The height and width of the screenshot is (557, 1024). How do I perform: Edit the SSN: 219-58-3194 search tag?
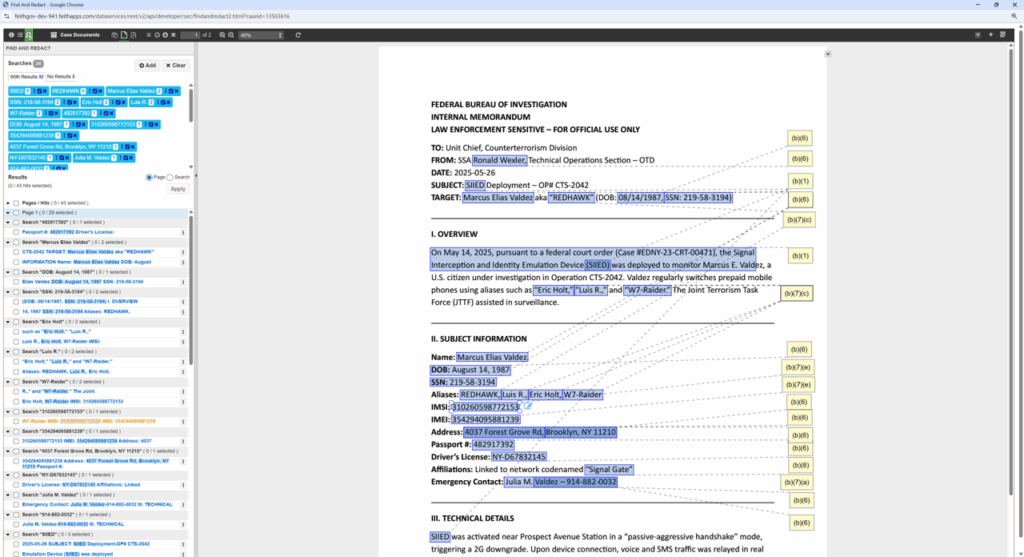[69, 102]
